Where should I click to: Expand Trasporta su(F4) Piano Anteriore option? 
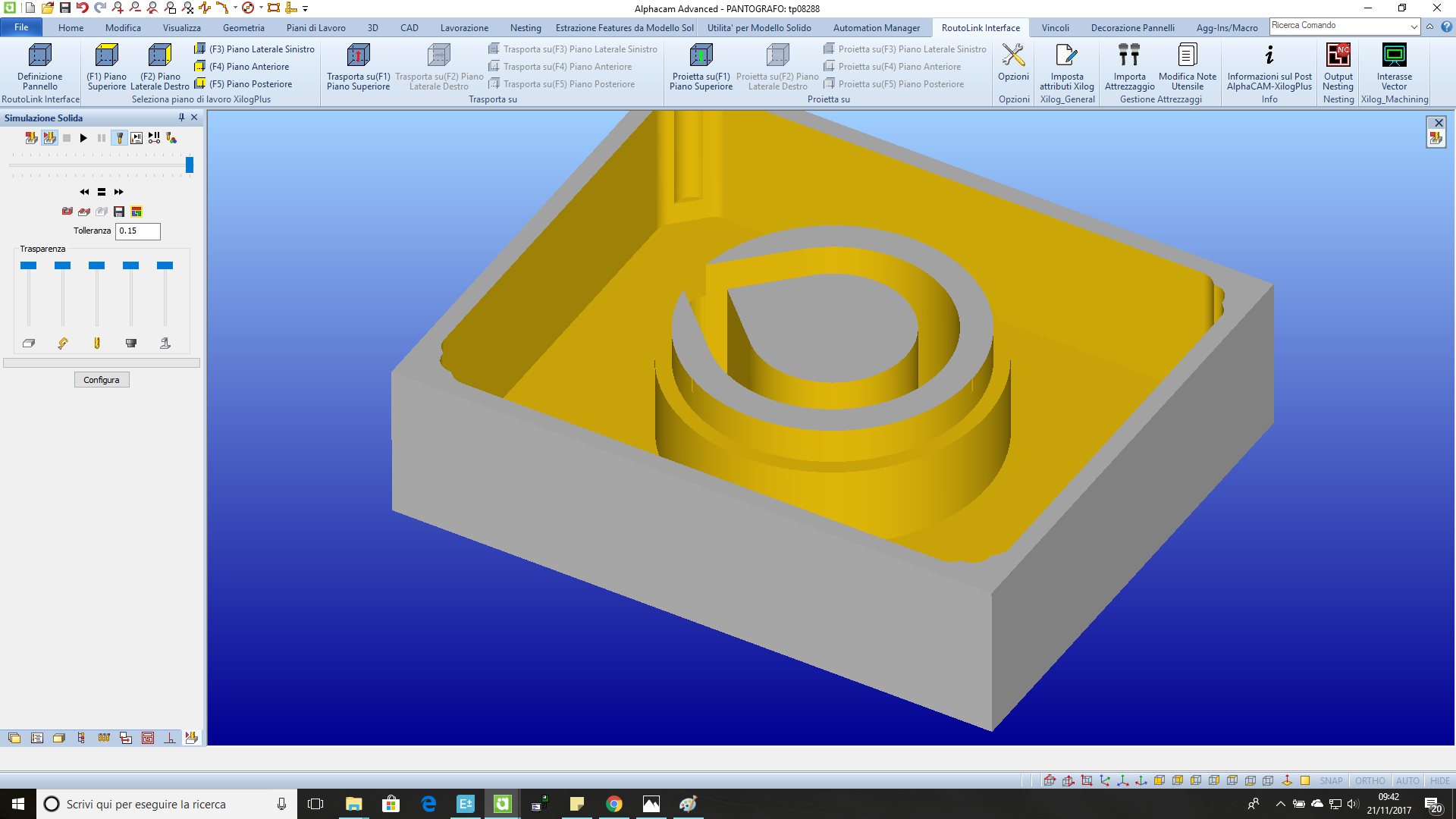pyautogui.click(x=562, y=66)
